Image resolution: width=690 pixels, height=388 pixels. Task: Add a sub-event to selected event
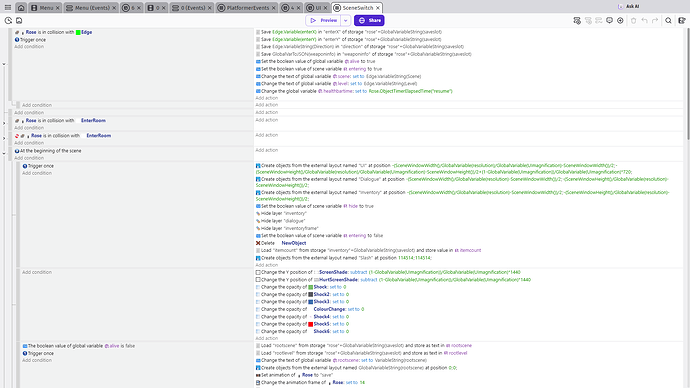[x=588, y=21]
